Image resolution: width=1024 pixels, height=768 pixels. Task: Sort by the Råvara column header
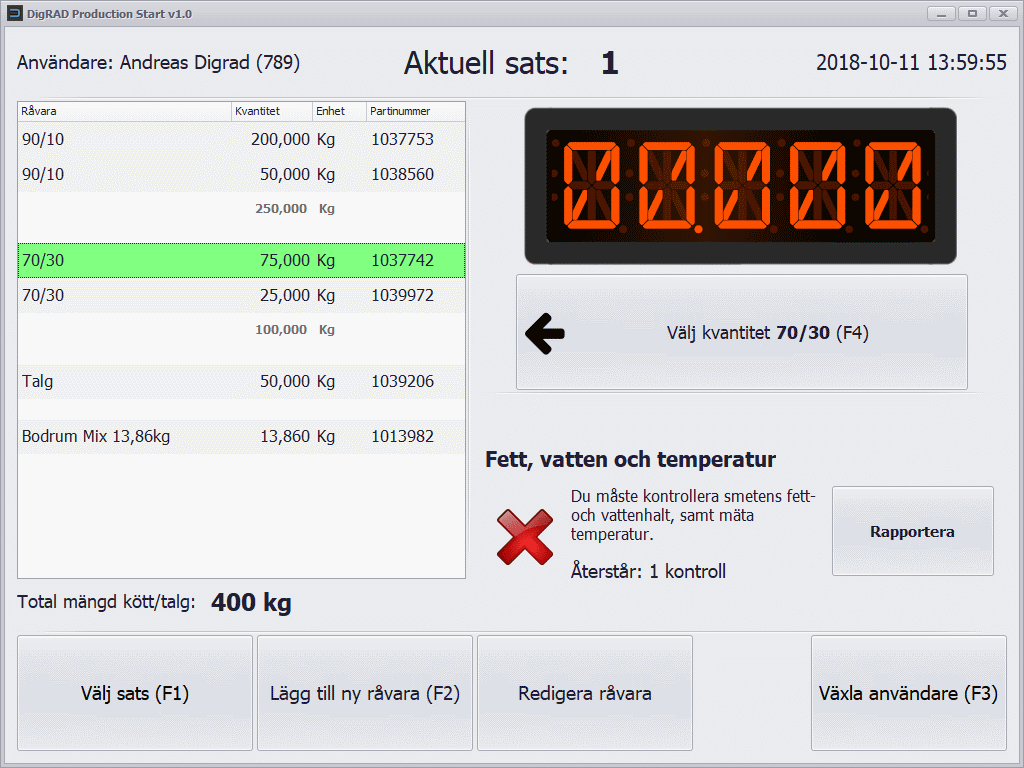coord(124,111)
